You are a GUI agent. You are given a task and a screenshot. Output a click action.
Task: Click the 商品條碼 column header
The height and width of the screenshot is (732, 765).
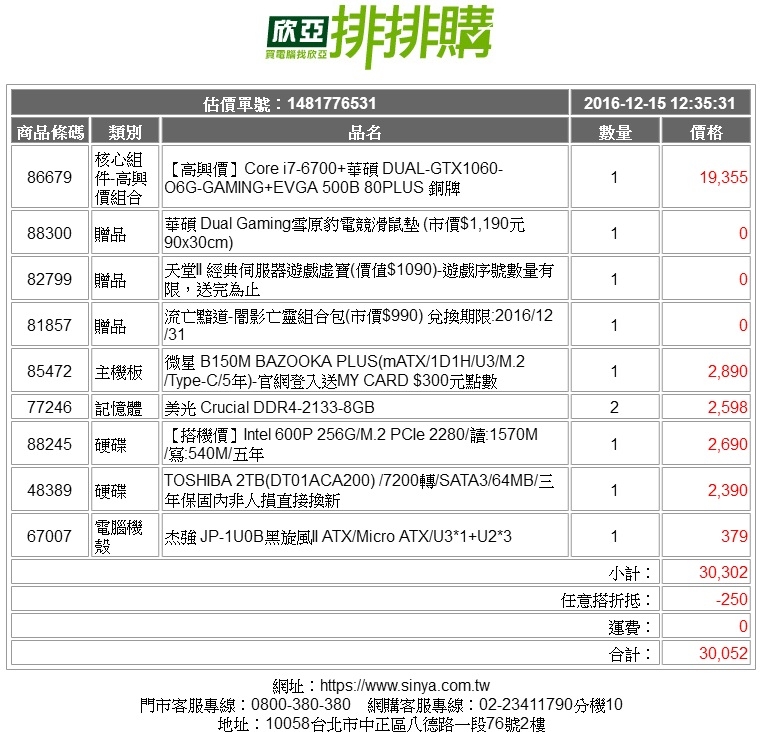(50, 131)
